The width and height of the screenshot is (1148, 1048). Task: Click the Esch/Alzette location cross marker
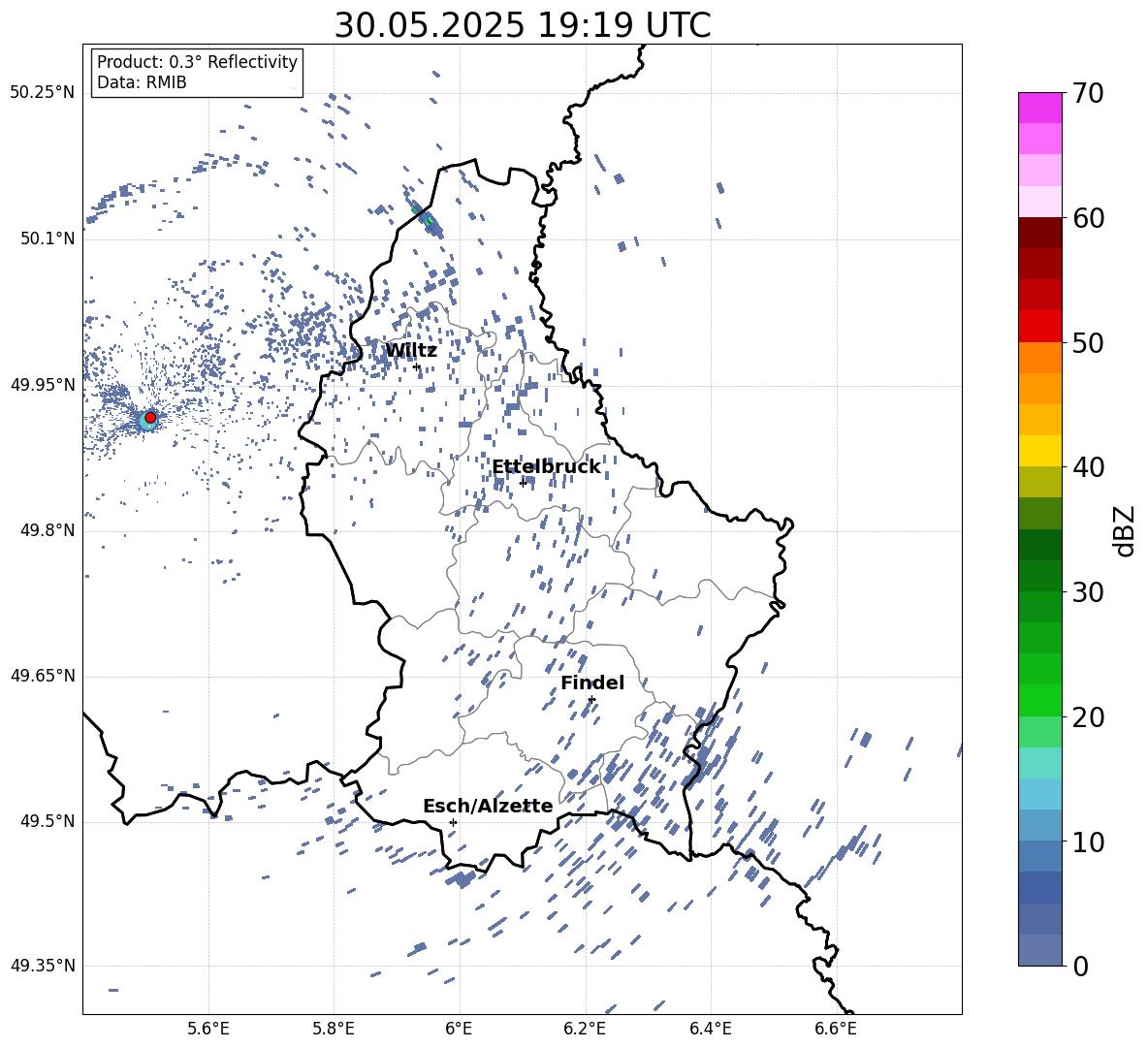(x=453, y=822)
